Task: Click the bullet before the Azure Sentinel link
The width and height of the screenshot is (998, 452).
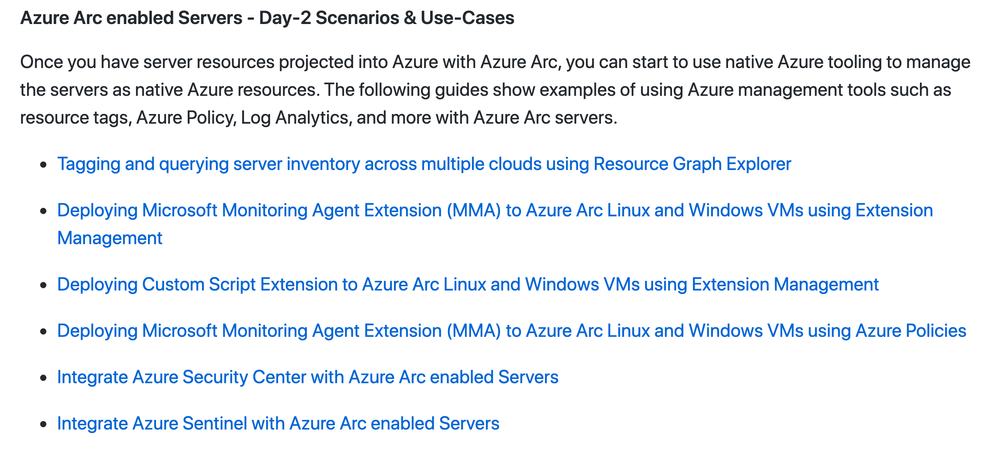Action: click(43, 424)
